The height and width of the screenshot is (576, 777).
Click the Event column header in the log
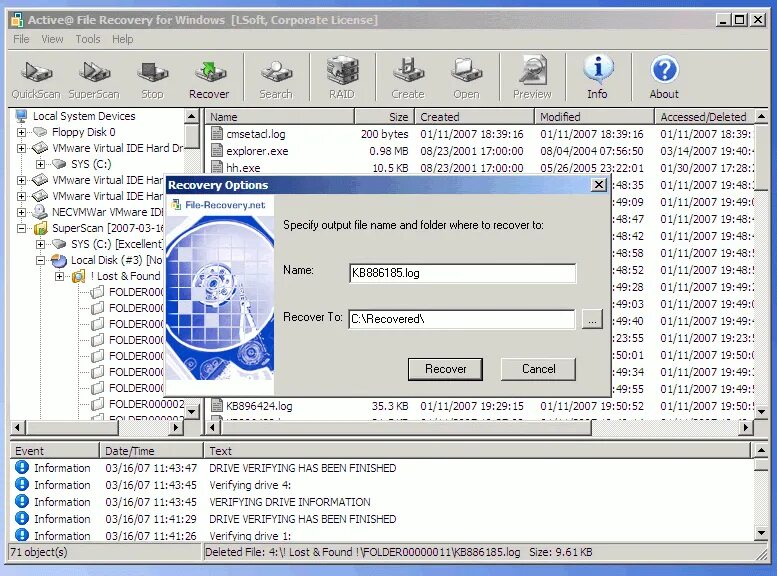click(55, 451)
